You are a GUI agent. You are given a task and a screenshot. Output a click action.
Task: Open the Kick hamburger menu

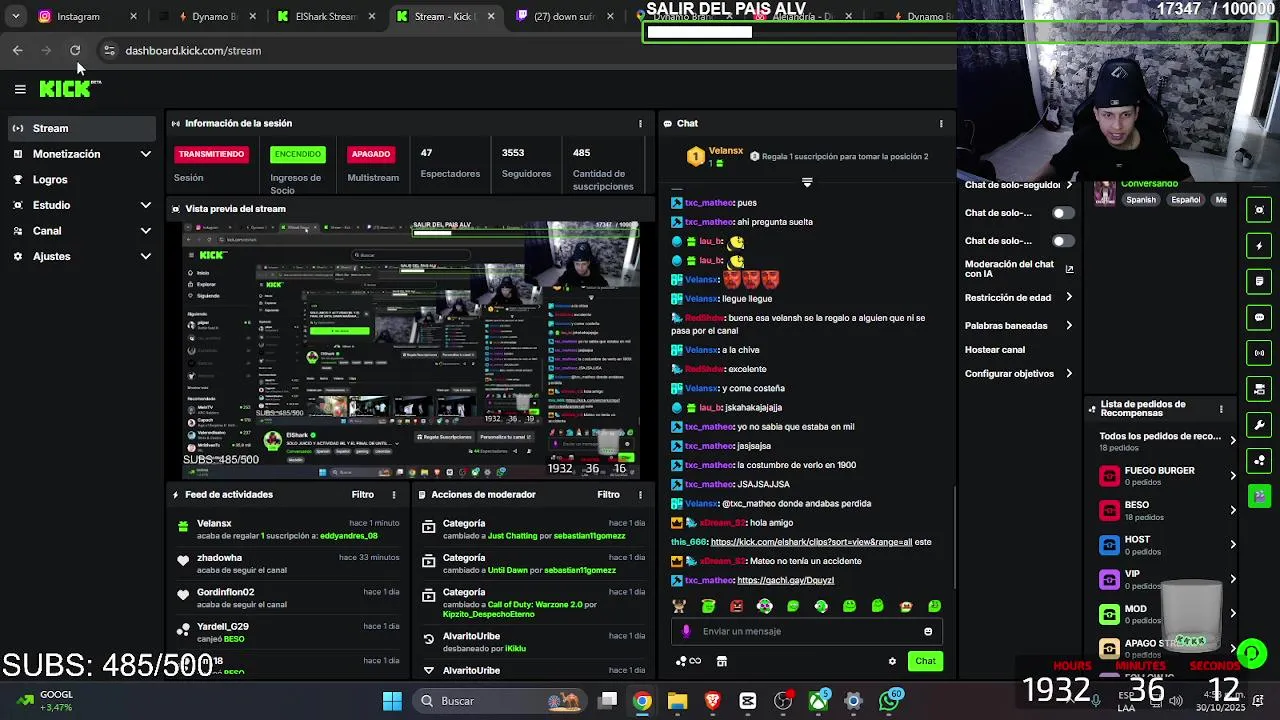(20, 89)
